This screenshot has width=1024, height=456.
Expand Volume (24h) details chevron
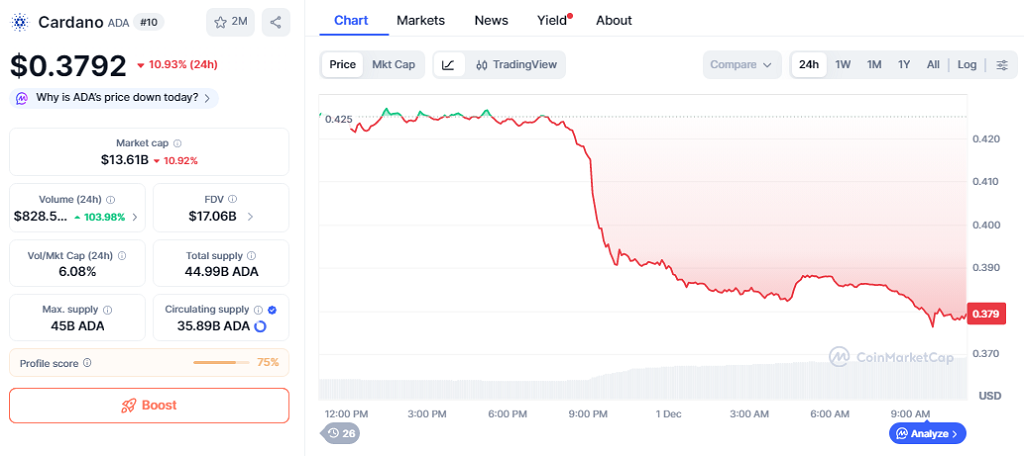click(135, 217)
